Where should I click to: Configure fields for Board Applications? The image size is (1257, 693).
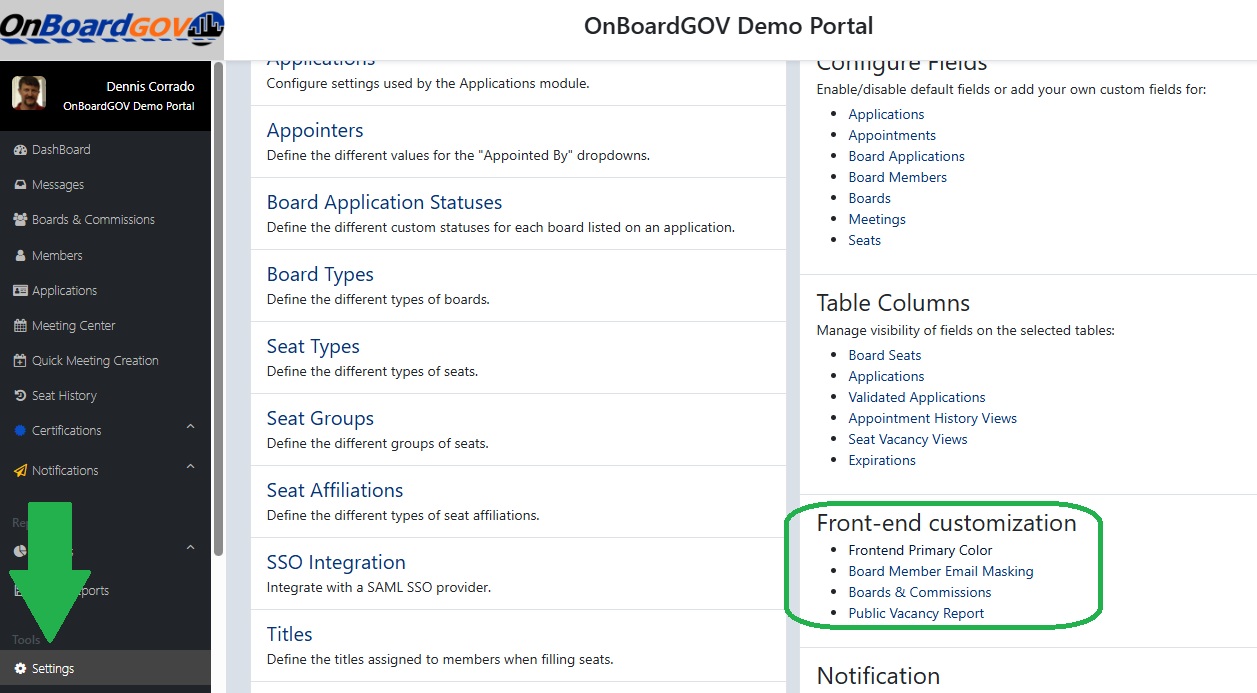pos(907,156)
